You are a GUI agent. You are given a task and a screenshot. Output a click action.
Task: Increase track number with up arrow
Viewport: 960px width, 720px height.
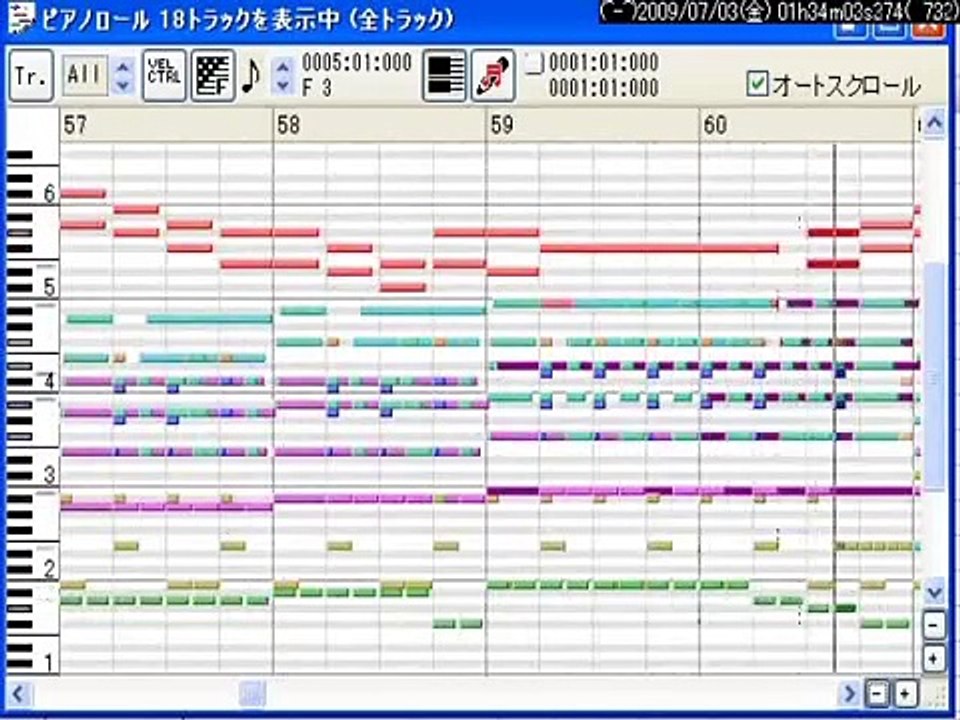click(x=123, y=66)
